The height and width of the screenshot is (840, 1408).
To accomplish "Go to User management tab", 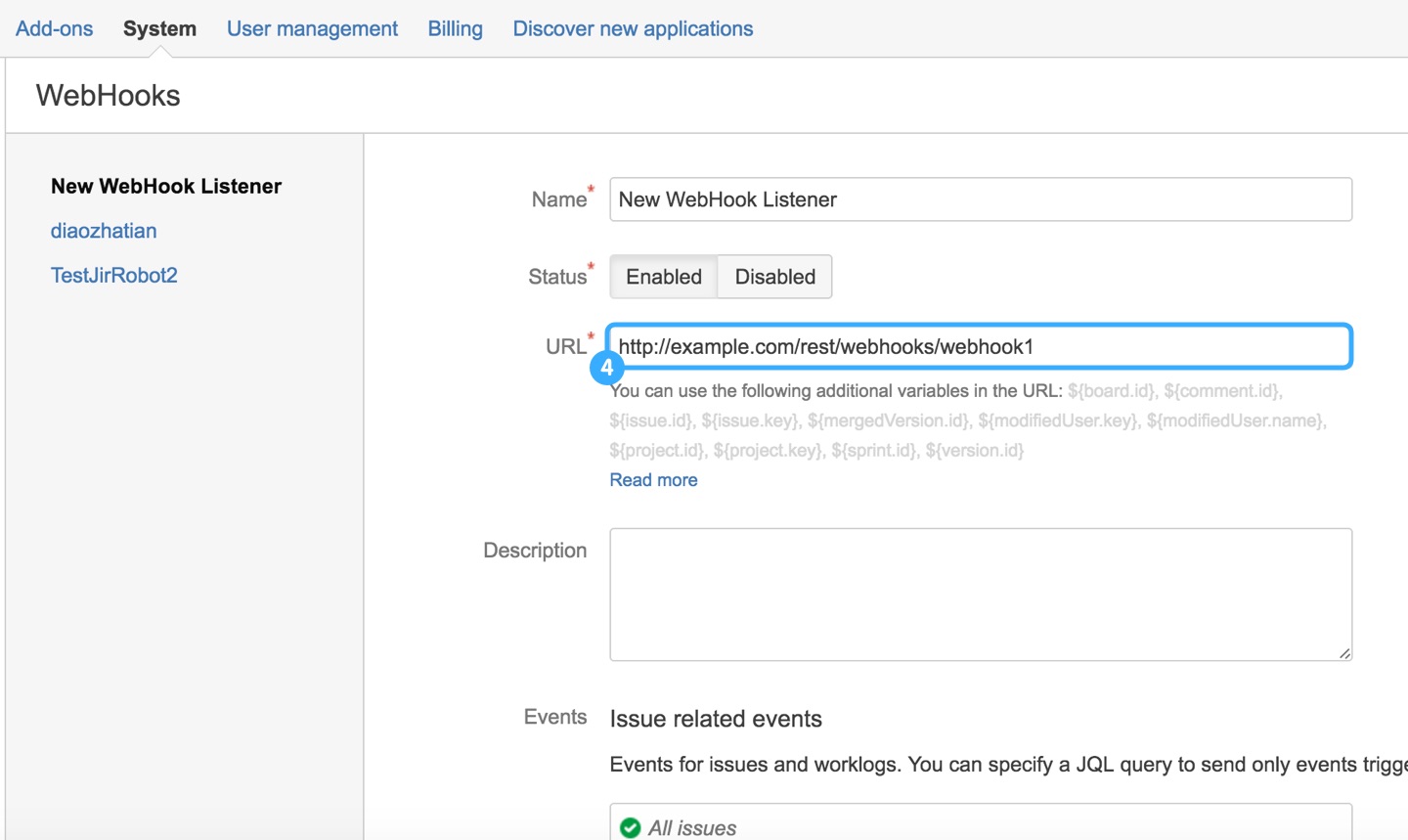I will tap(312, 28).
